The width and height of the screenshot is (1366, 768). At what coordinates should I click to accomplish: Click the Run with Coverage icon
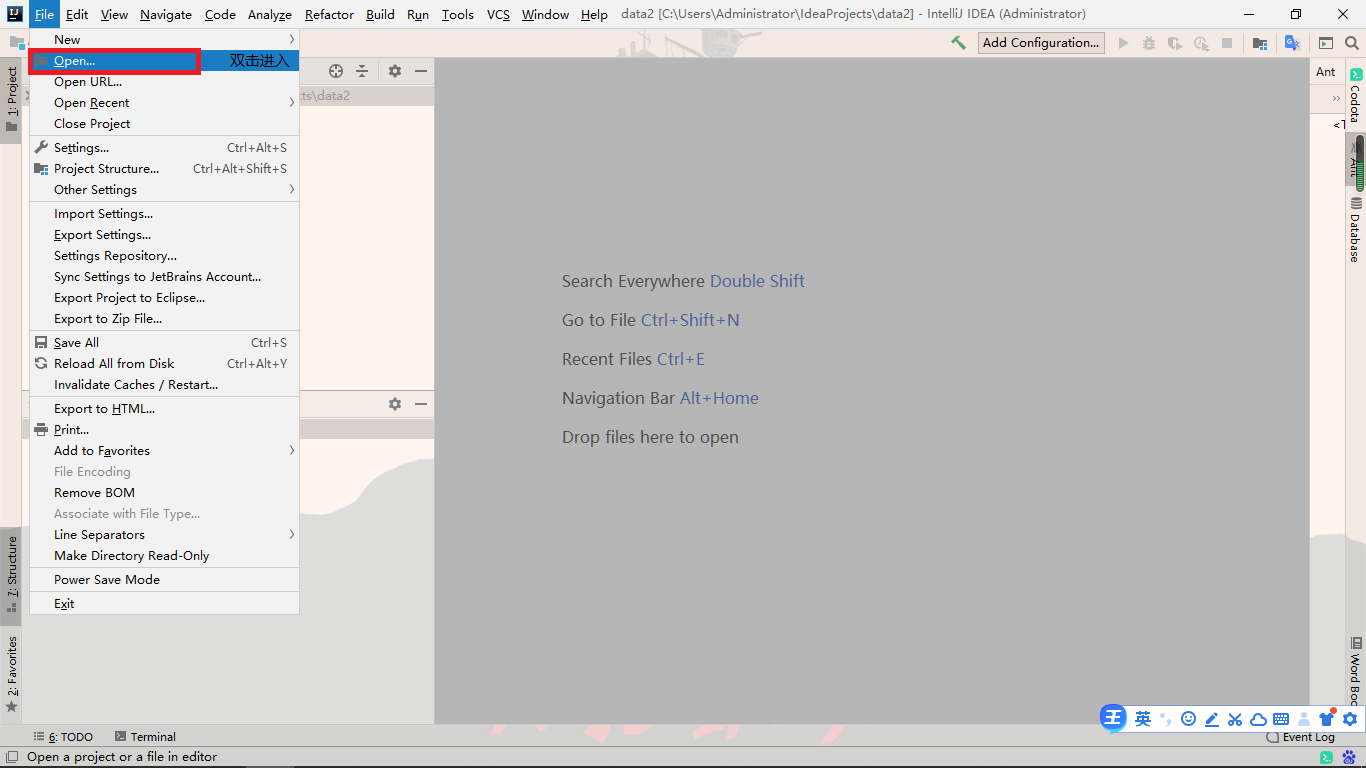(1175, 43)
